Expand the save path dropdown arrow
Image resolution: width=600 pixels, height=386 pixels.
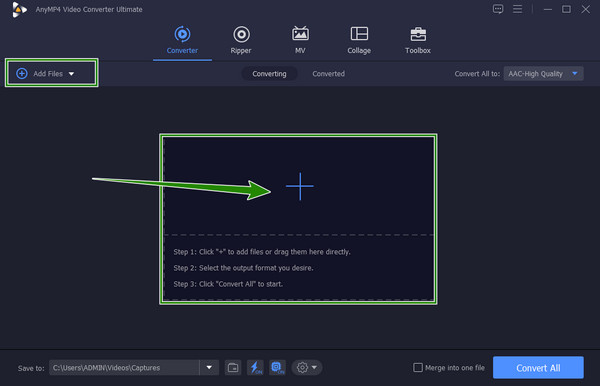(x=209, y=368)
